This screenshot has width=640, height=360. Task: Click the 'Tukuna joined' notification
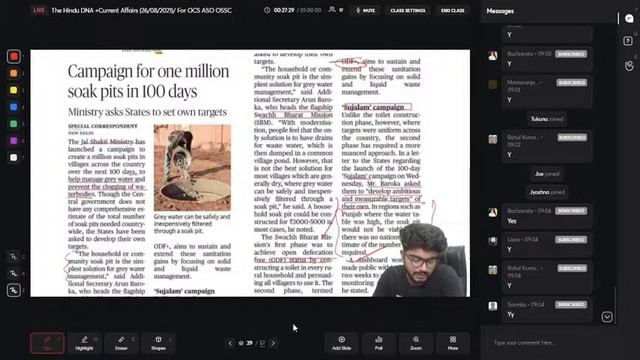pyautogui.click(x=547, y=119)
